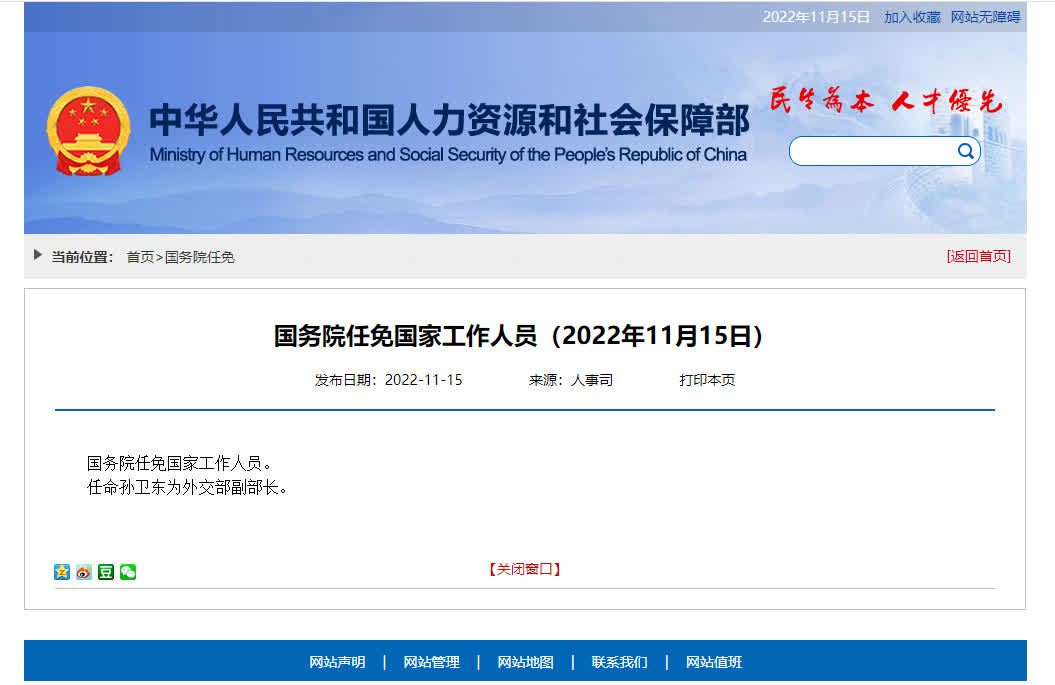Open 网站管理 in footer menu

click(x=431, y=662)
